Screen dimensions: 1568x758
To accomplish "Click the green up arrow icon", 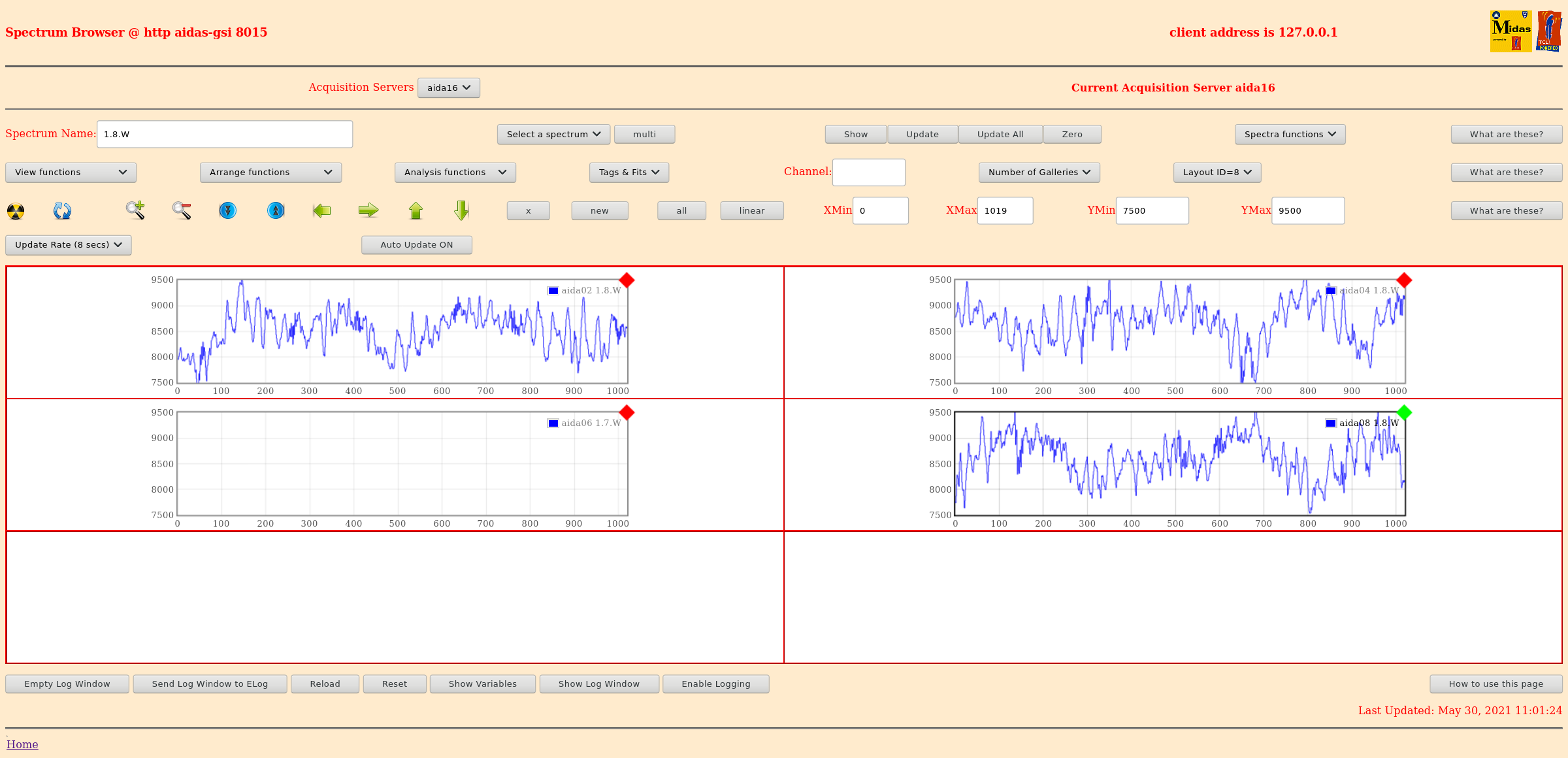I will (416, 210).
